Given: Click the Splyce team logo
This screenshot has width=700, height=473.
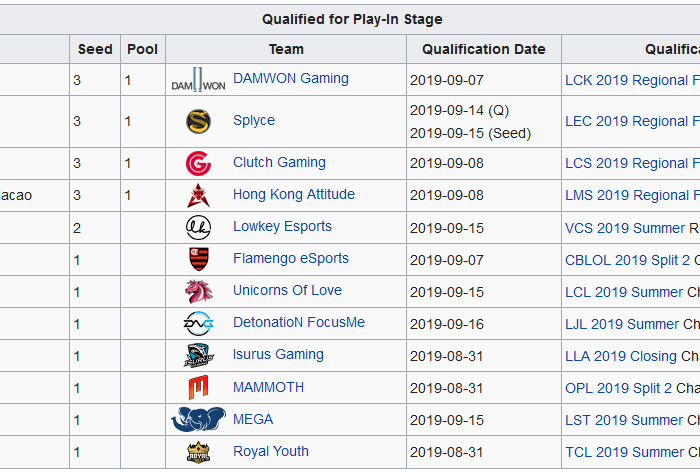Looking at the screenshot, I should pos(198,121).
